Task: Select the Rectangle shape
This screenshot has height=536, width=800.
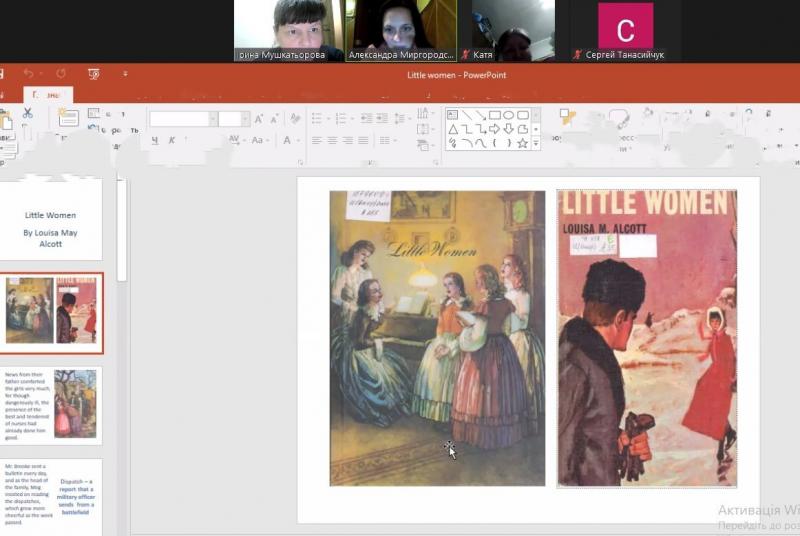Action: click(x=494, y=115)
